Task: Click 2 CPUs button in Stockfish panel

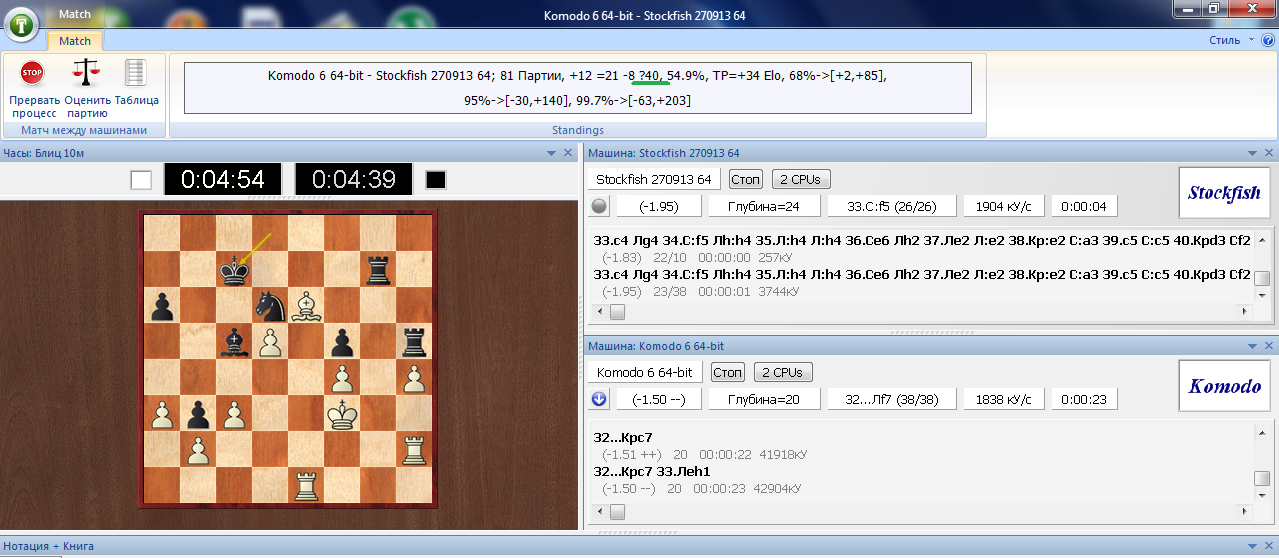Action: coord(801,179)
